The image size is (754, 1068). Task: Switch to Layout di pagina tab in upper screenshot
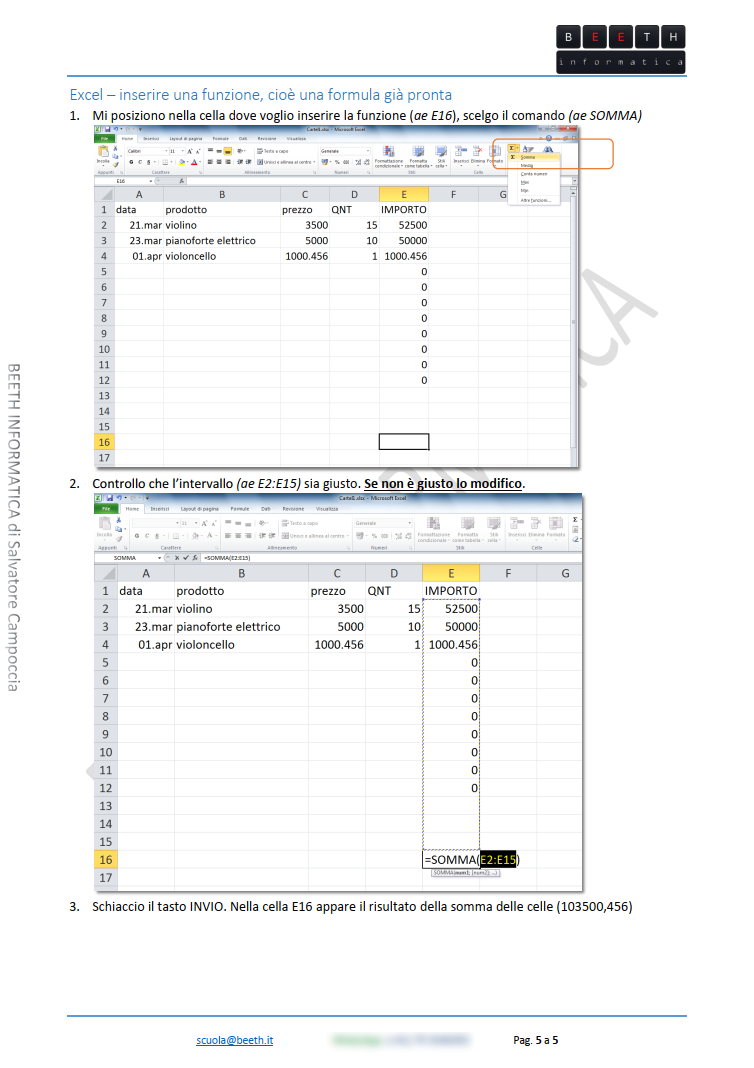pos(186,139)
